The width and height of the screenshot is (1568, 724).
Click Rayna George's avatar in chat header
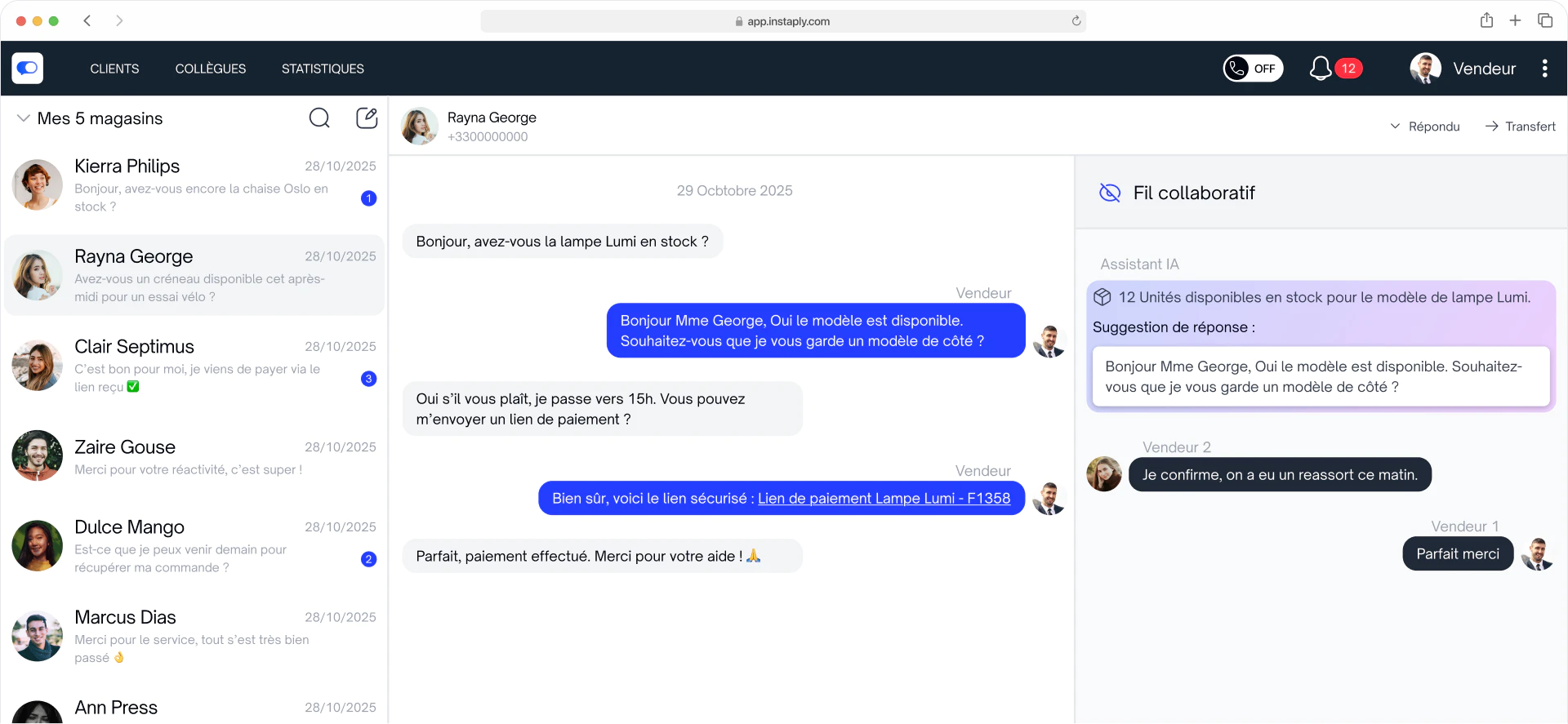click(x=420, y=127)
